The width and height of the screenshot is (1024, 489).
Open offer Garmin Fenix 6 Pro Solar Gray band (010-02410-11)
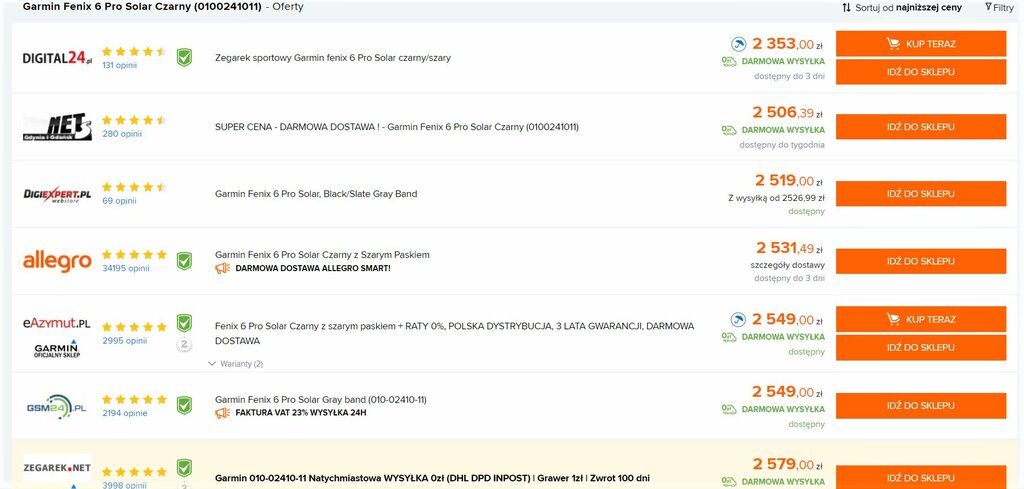(x=321, y=400)
